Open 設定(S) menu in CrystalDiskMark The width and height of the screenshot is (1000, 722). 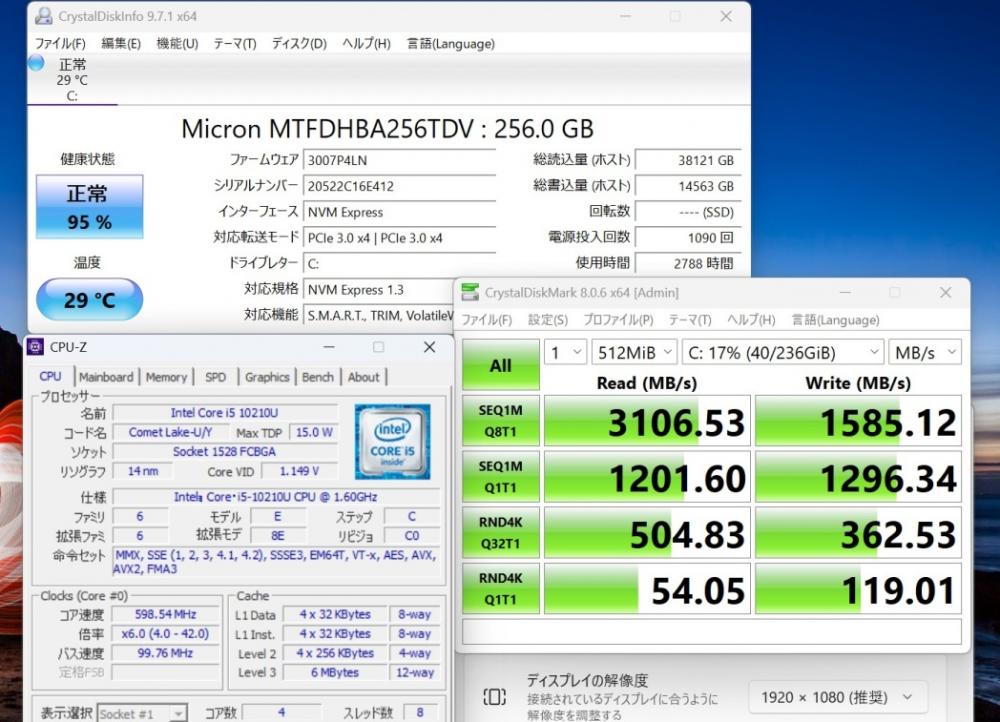(x=547, y=320)
